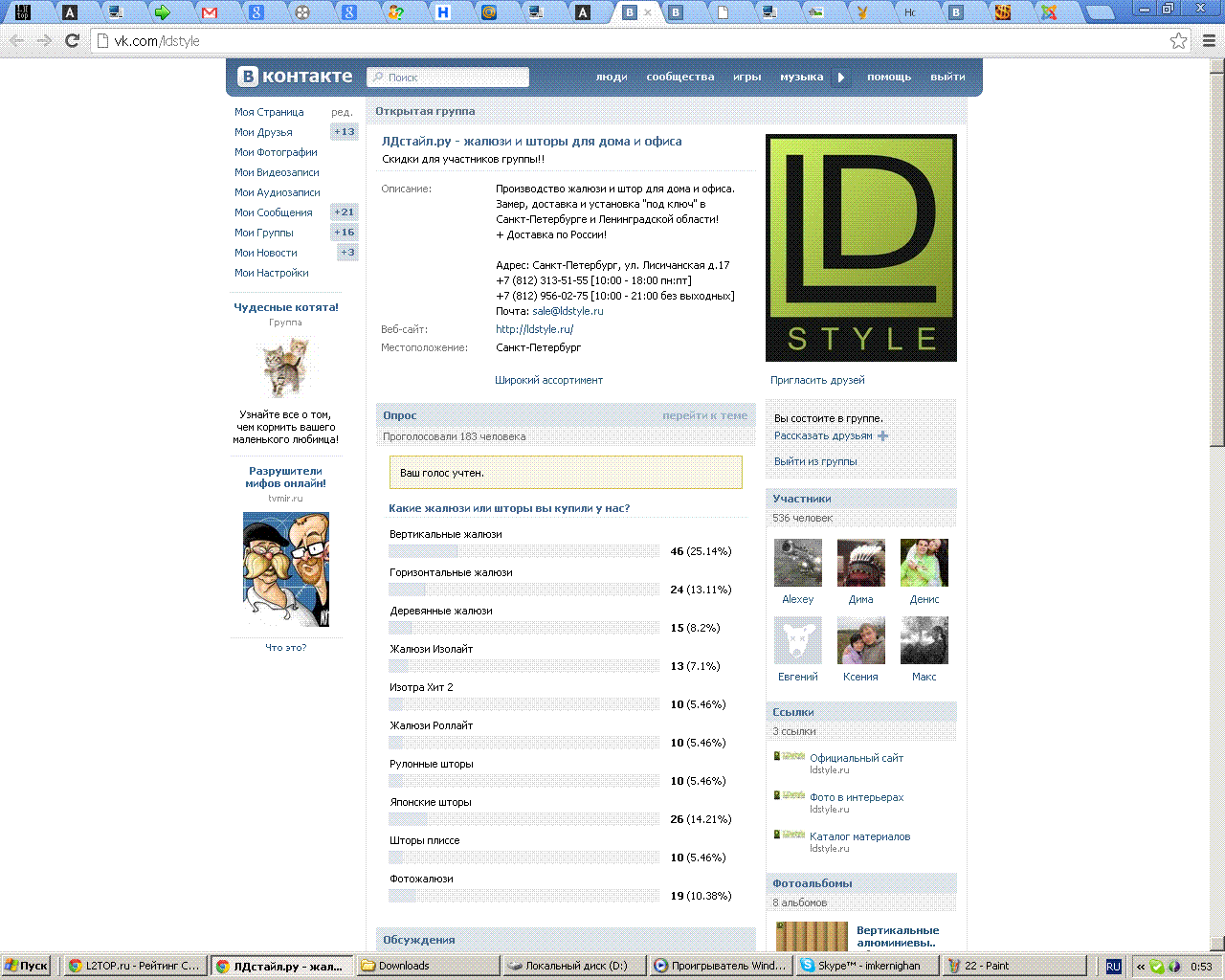The height and width of the screenshot is (980, 1225).
Task: Click the +21 messages counter badge
Action: tap(345, 212)
